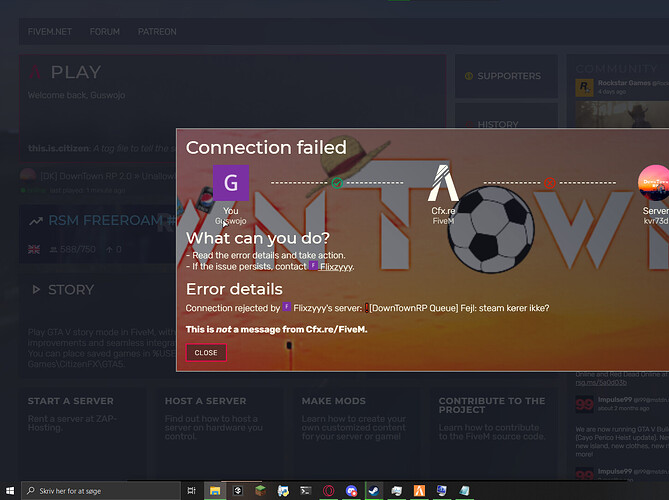Open the PATREON menu item
Image resolution: width=669 pixels, height=500 pixels.
point(157,32)
